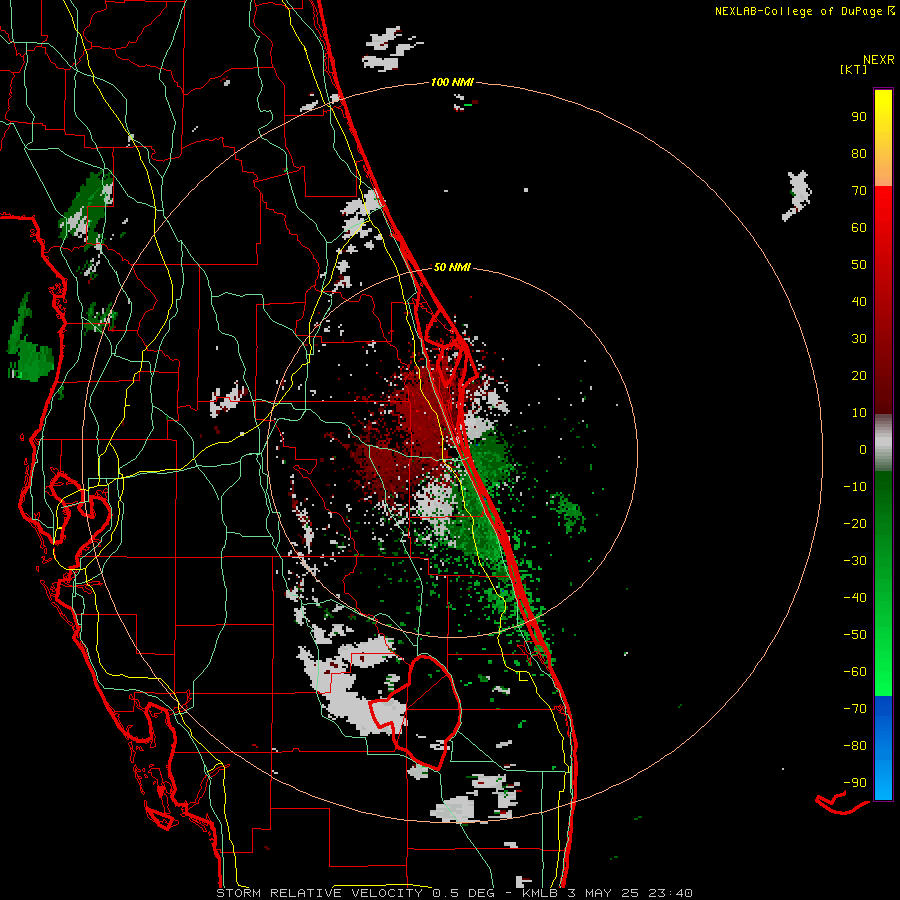Select the -50 value on velocity scale
900x900 pixels.
pyautogui.click(x=855, y=635)
